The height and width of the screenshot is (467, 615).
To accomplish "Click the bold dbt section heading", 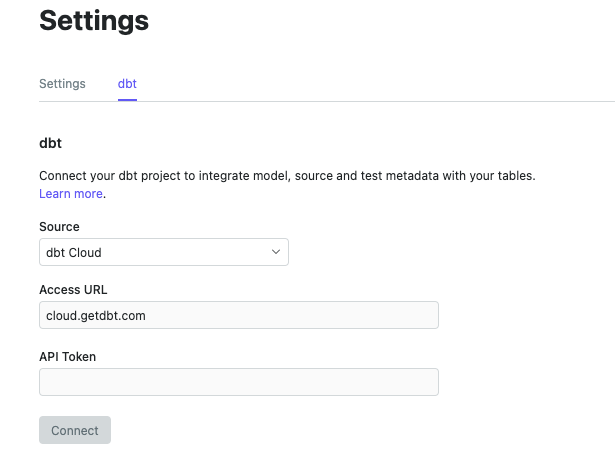I will (x=50, y=143).
